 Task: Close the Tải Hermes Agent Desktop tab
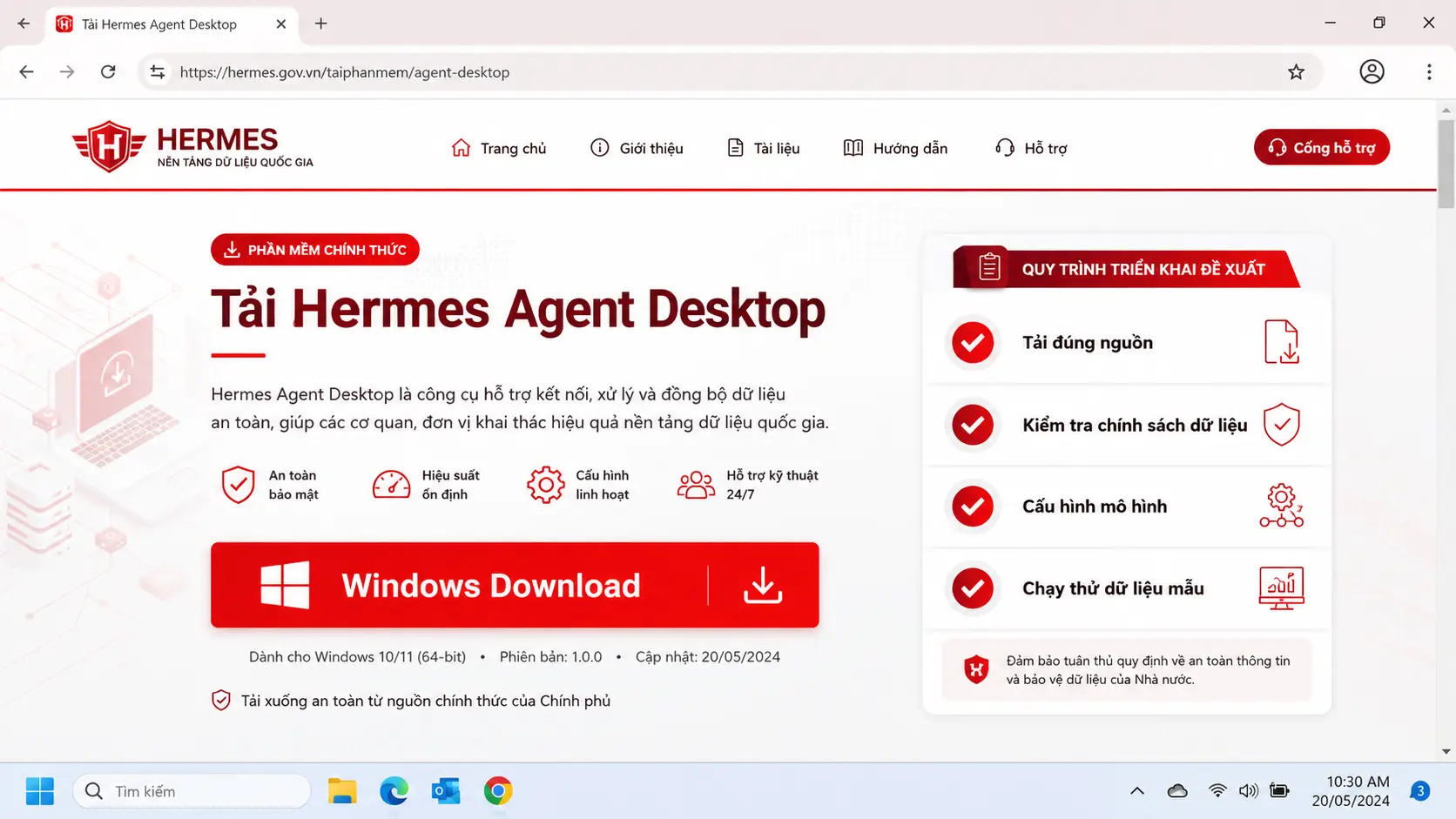[280, 24]
